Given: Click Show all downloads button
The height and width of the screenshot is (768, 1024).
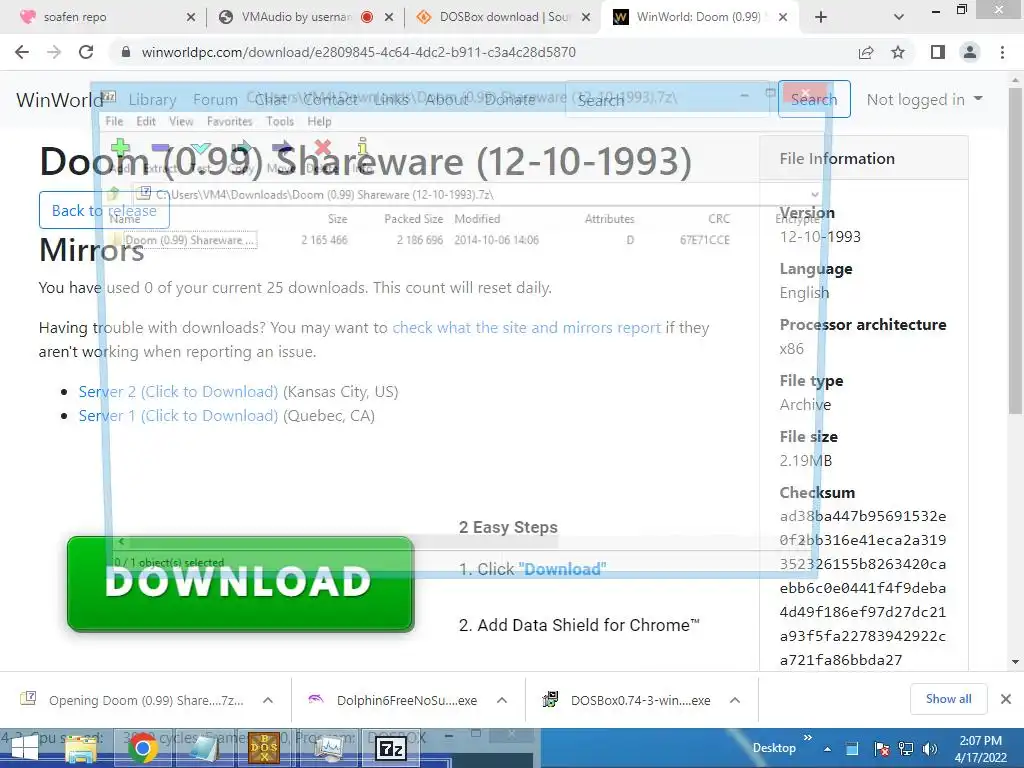Looking at the screenshot, I should (x=948, y=699).
